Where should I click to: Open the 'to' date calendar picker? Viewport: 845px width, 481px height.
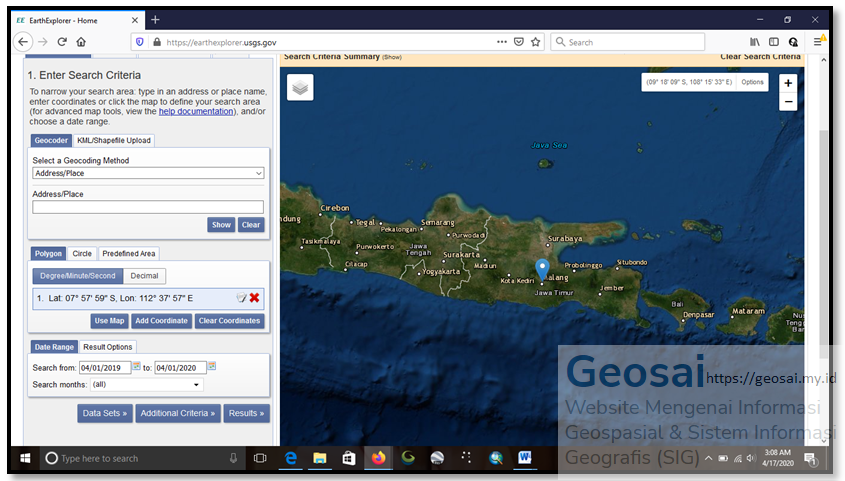(x=212, y=366)
